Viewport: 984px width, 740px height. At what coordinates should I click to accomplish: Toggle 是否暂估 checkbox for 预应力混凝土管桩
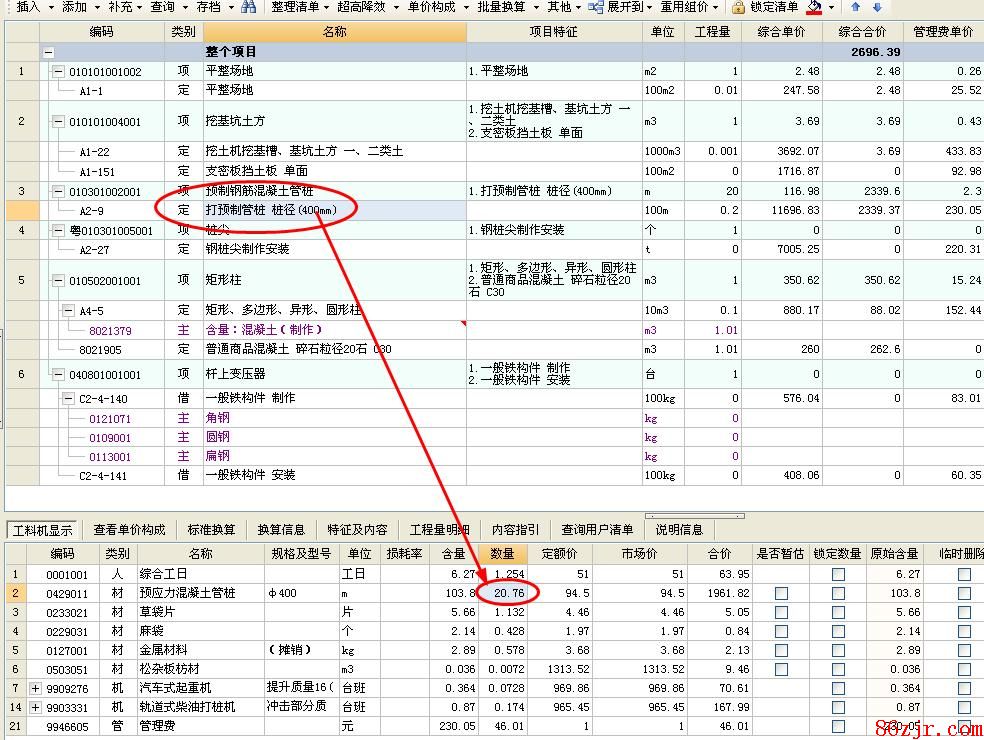click(781, 593)
